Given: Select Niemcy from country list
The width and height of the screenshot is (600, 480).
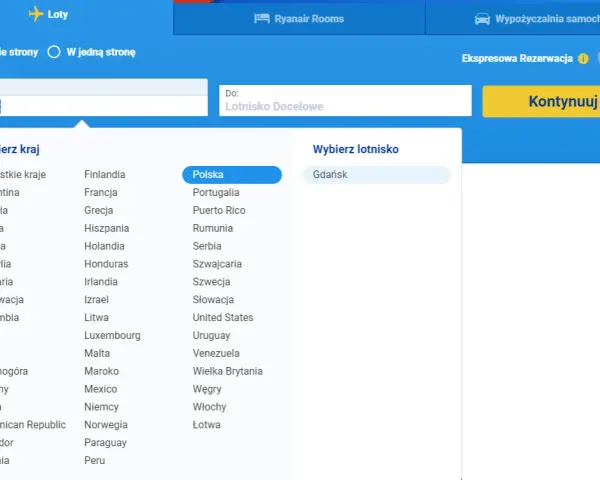Looking at the screenshot, I should (x=101, y=407).
